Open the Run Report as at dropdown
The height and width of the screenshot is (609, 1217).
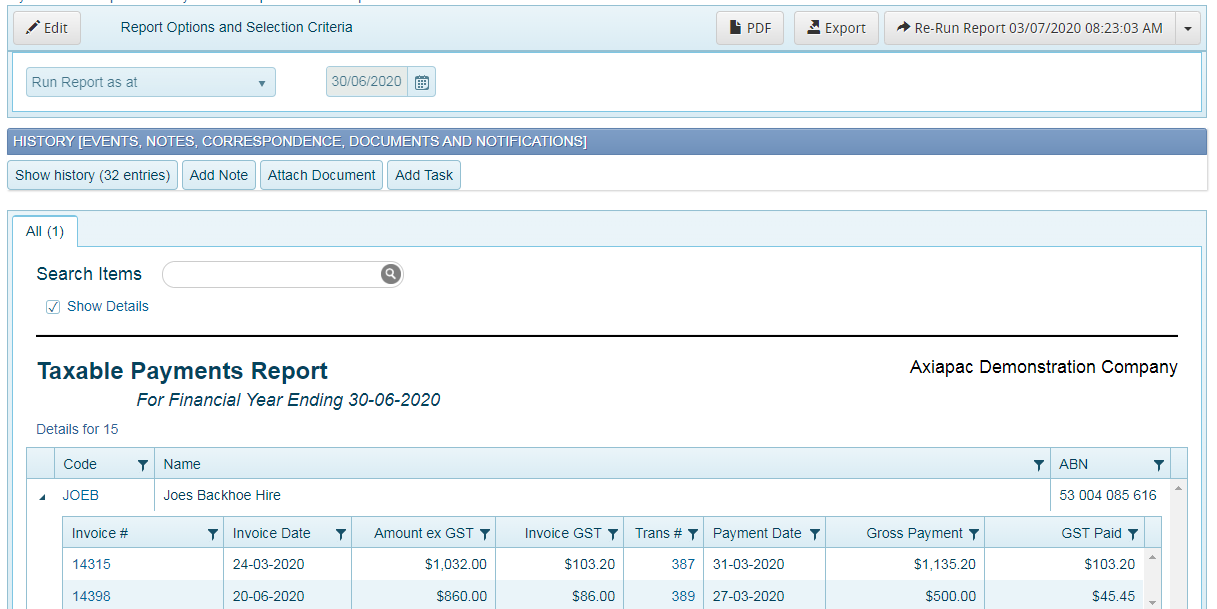[265, 82]
